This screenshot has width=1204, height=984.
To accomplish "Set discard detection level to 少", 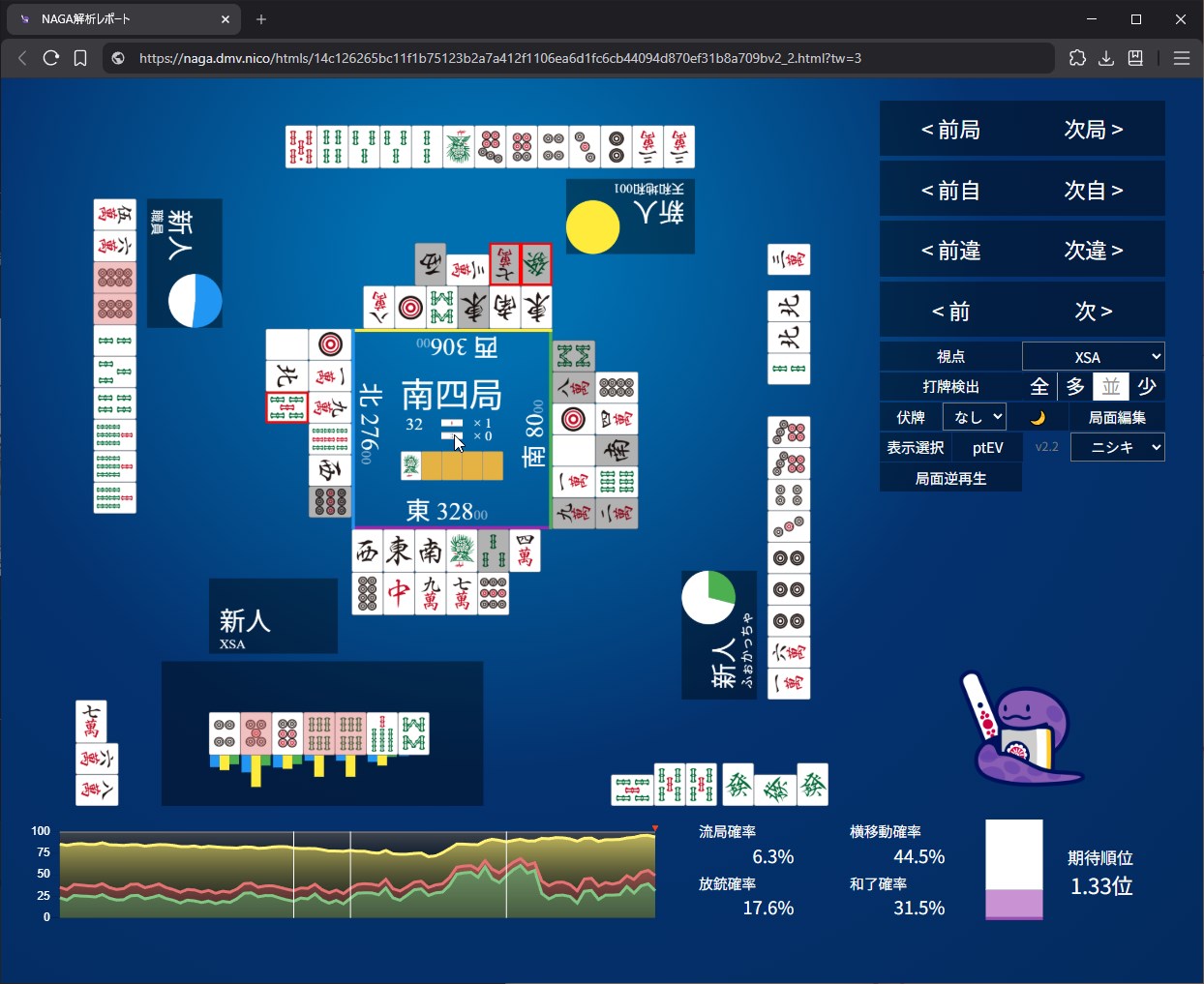I will click(1147, 387).
